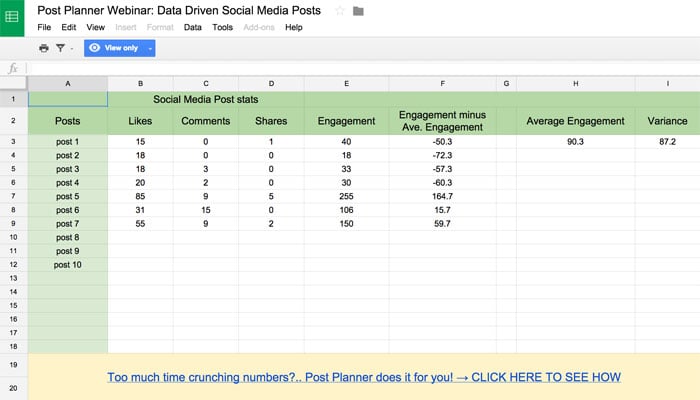700x400 pixels.
Task: Open the View menu
Action: (96, 27)
